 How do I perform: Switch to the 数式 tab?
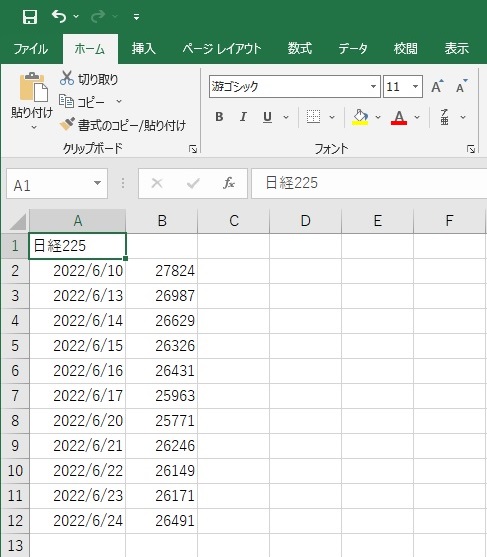pos(300,49)
